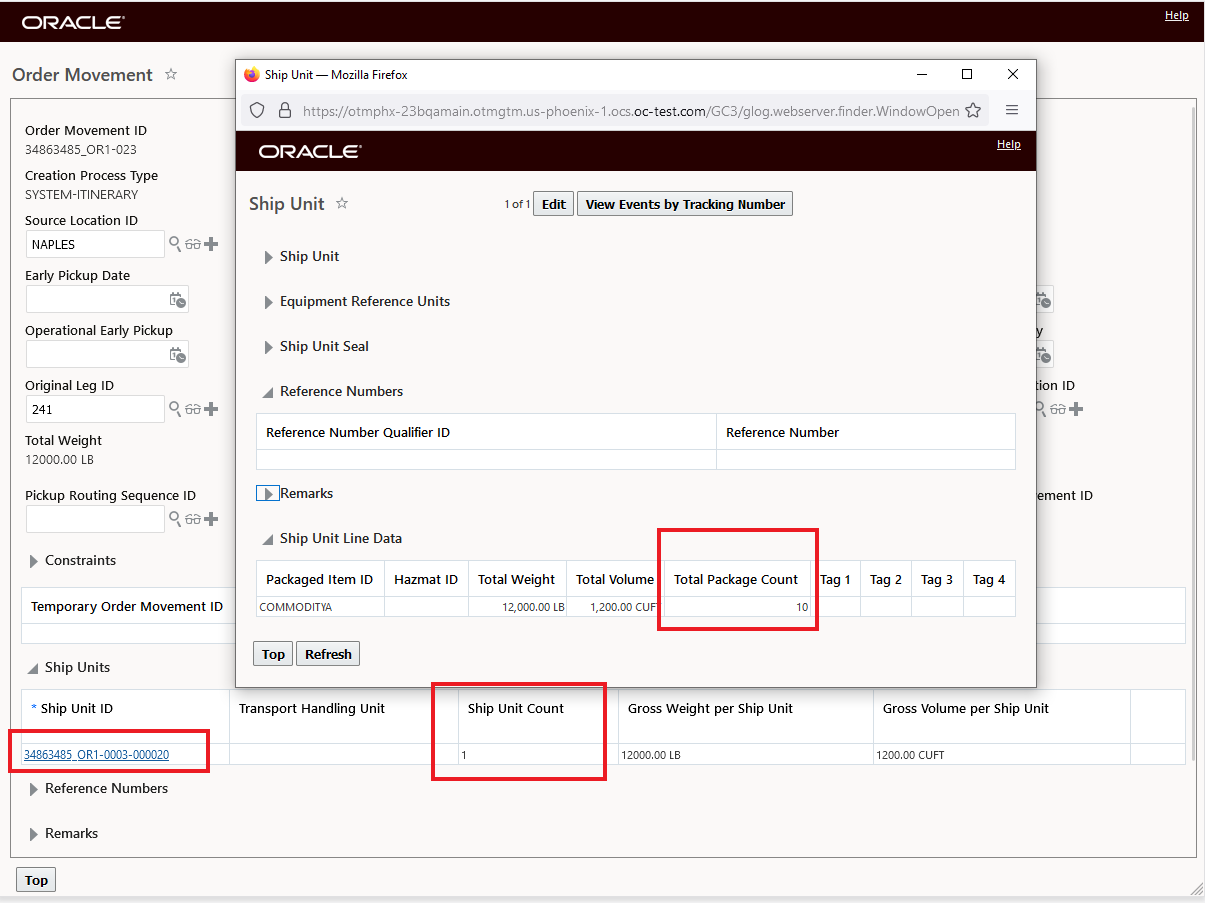Click the Hazmat ID column header

click(x=426, y=579)
